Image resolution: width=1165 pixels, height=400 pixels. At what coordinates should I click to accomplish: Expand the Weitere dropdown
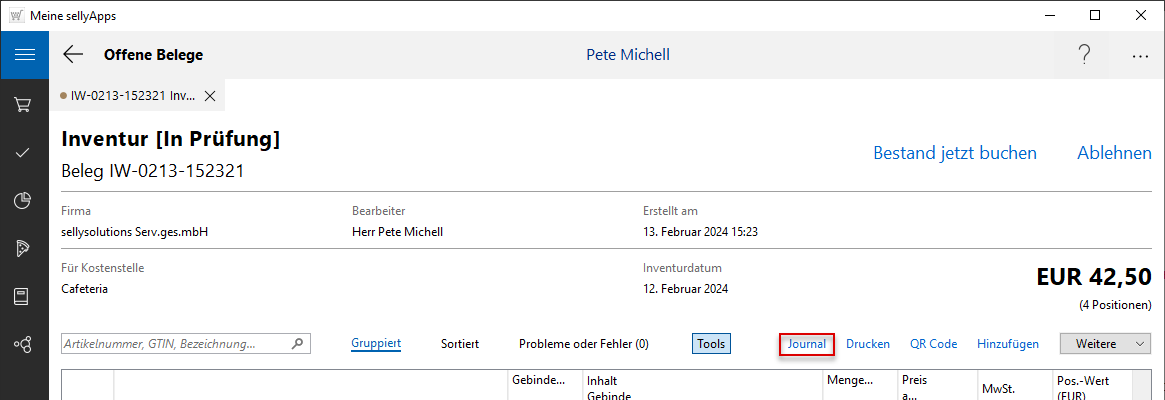1106,344
